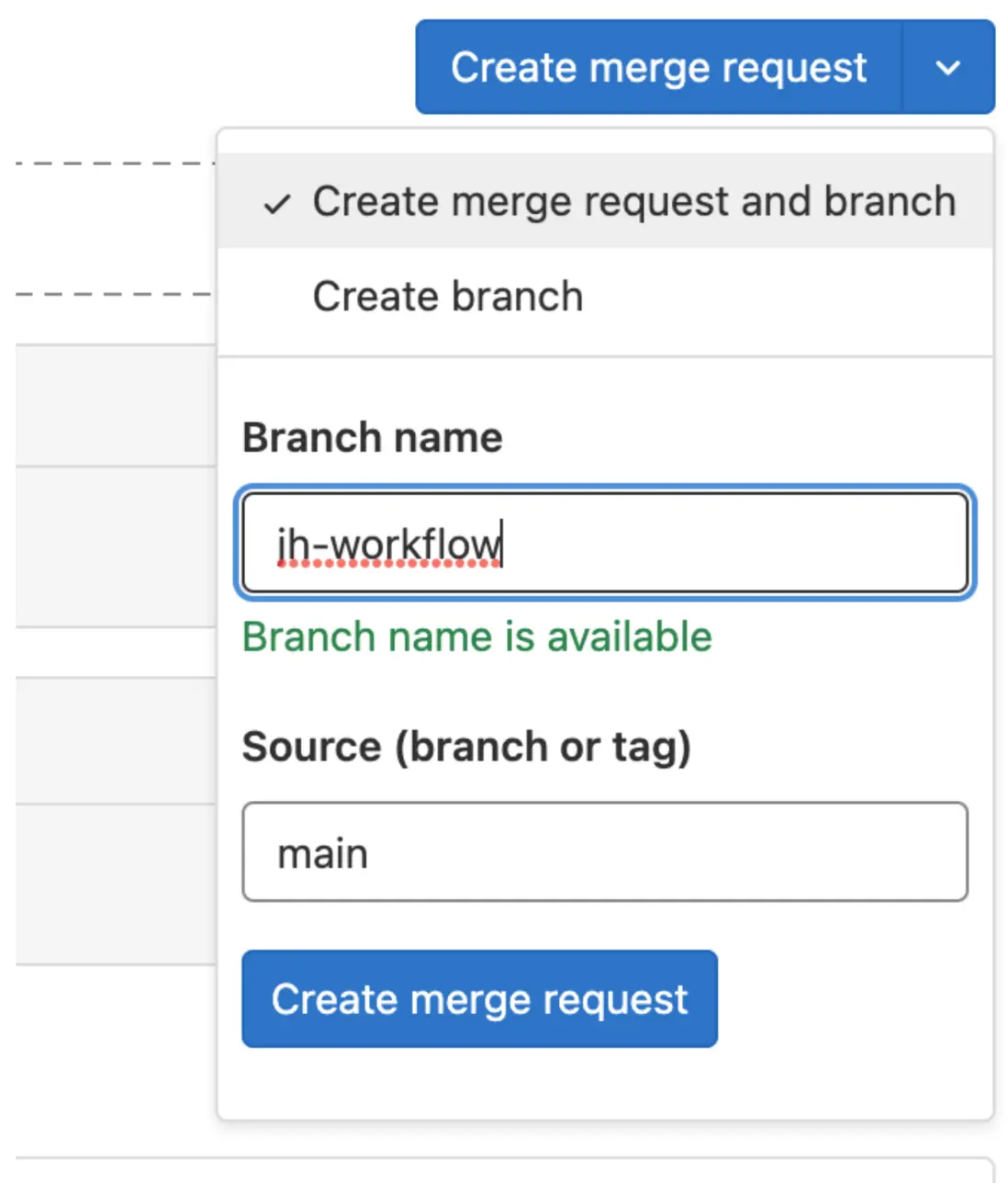Click the down-arrow icon on the blue split button

click(x=947, y=68)
